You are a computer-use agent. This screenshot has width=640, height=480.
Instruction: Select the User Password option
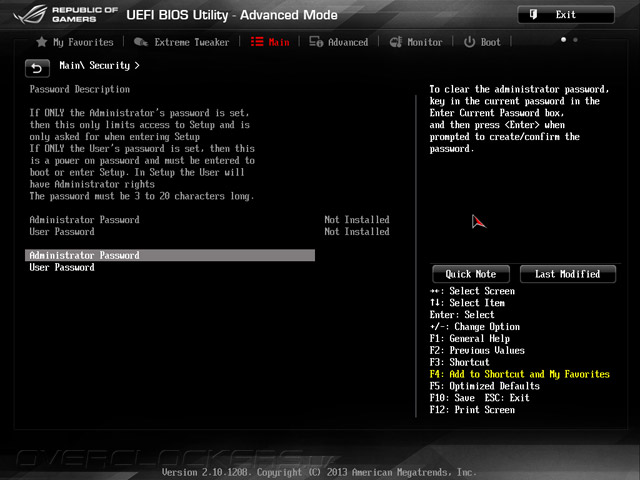tap(62, 268)
